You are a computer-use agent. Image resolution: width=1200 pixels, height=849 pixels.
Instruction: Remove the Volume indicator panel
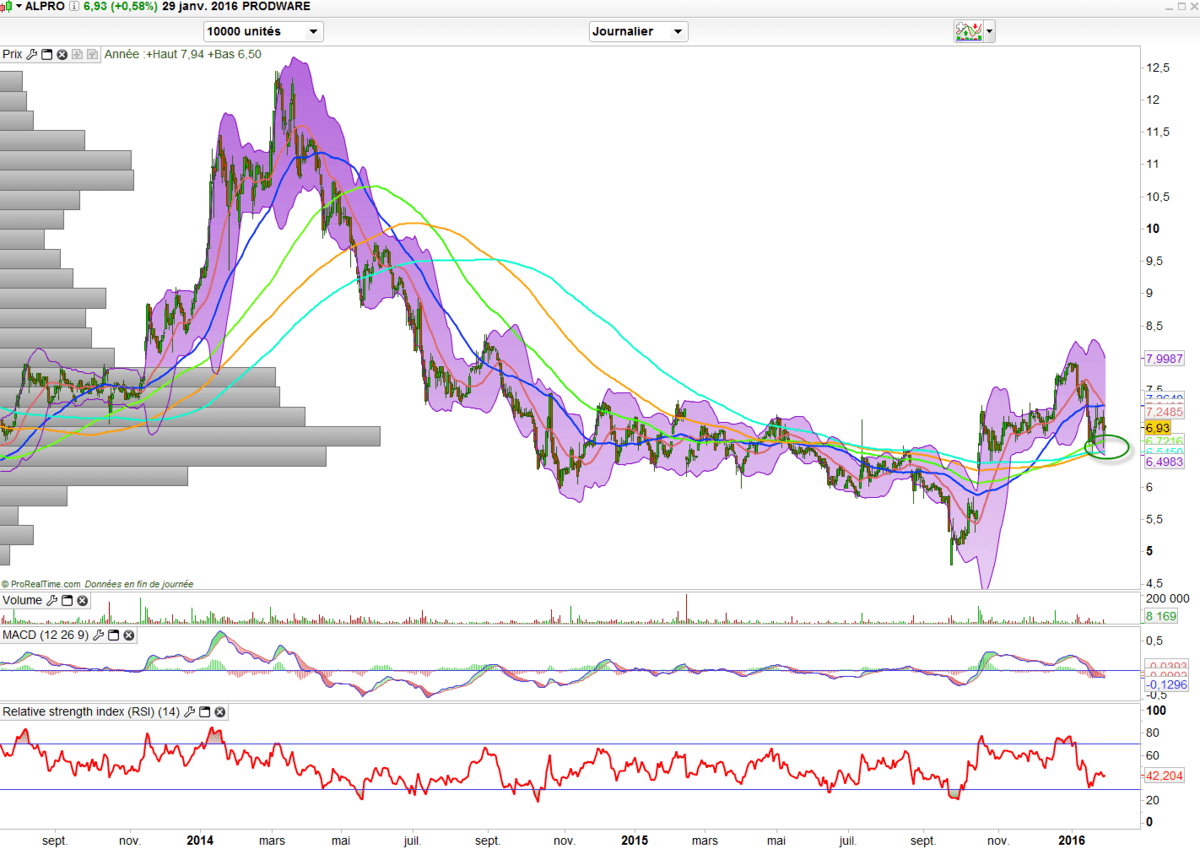[x=82, y=601]
